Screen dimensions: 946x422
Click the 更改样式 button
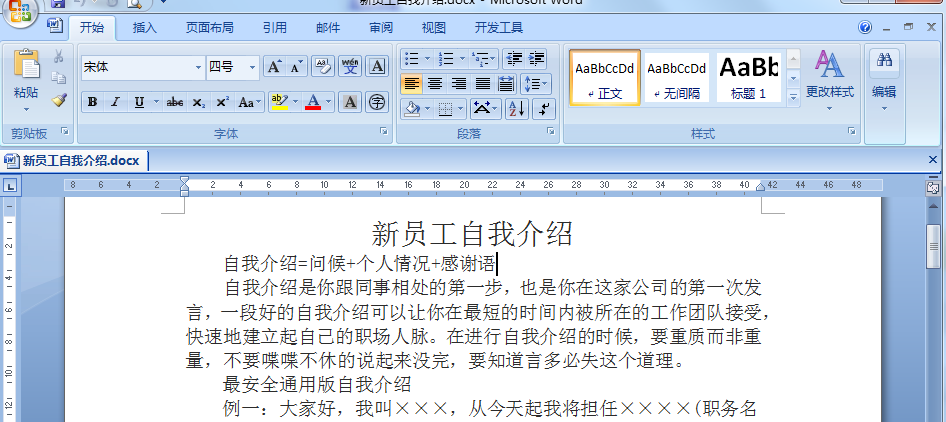pyautogui.click(x=830, y=80)
